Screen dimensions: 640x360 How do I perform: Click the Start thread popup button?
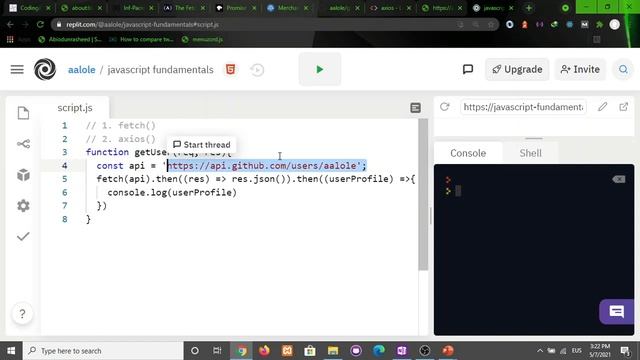point(202,145)
